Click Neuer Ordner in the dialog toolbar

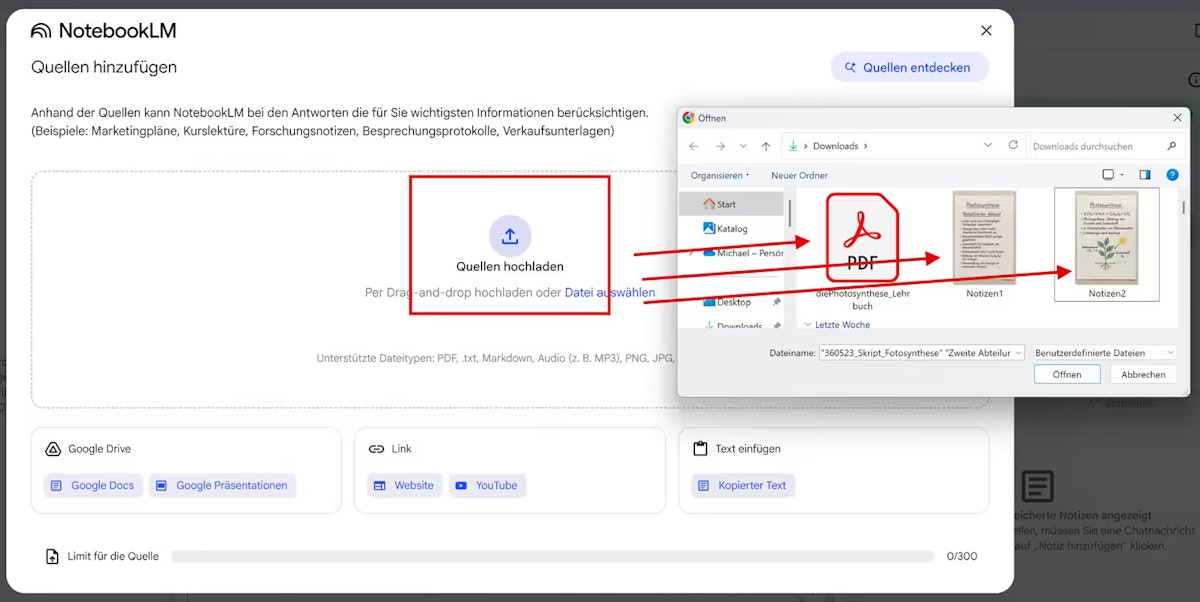click(800, 175)
